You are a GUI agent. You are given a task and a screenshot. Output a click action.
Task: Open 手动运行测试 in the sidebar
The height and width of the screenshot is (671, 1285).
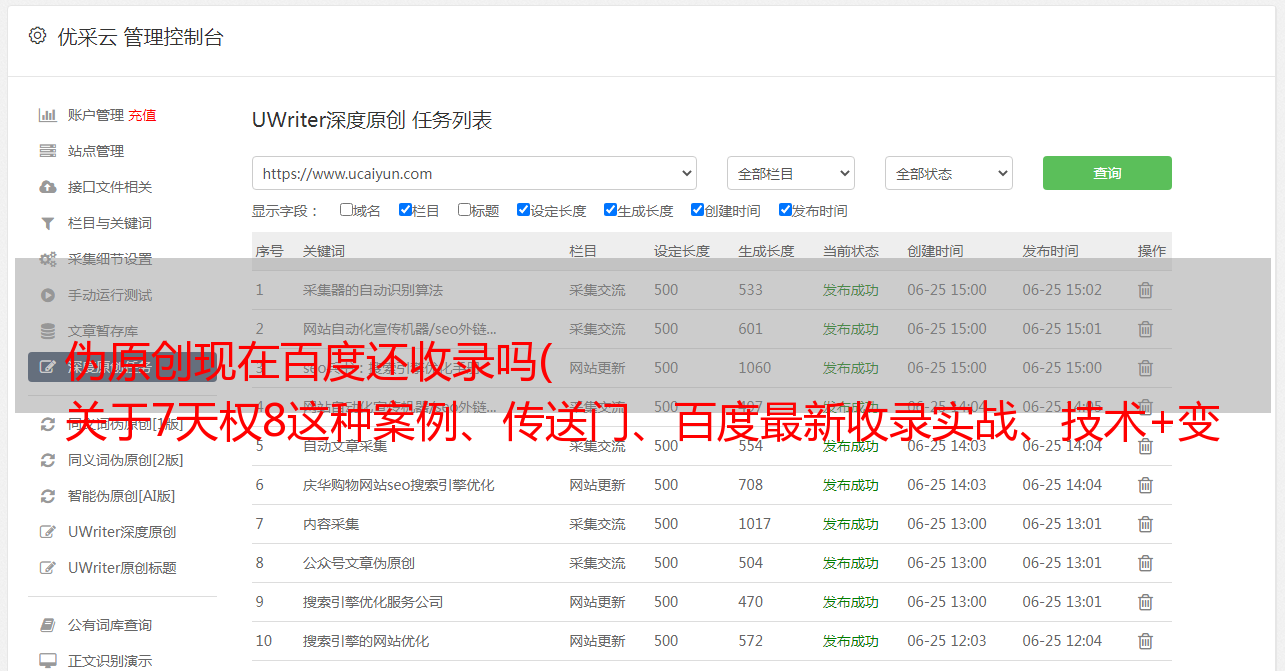pos(110,295)
